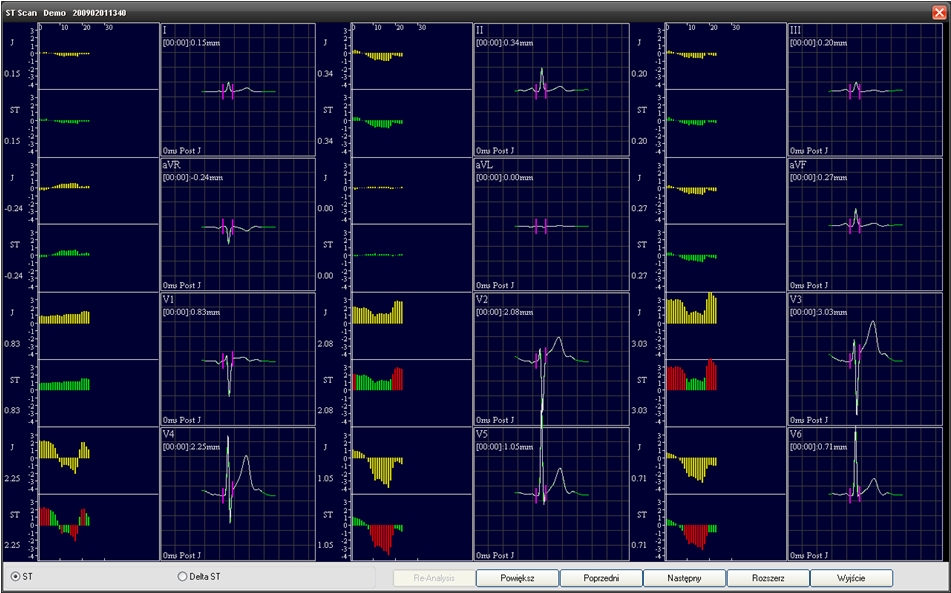Select the V4 waveform panel
Screen dimensions: 951x593
click(236, 495)
